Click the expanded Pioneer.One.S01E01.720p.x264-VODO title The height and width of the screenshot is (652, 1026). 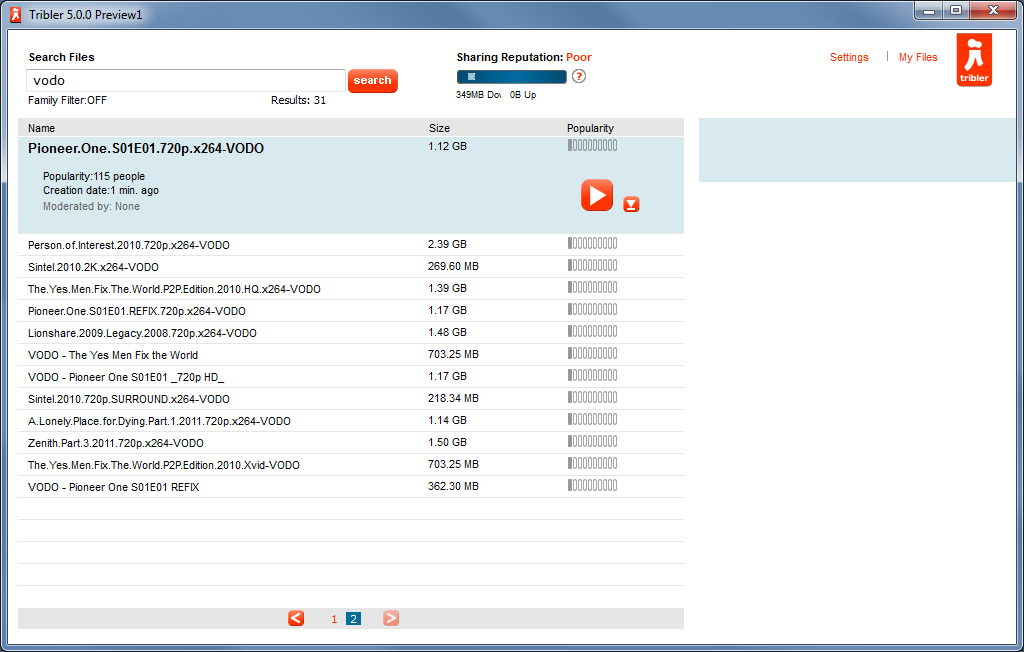click(146, 149)
